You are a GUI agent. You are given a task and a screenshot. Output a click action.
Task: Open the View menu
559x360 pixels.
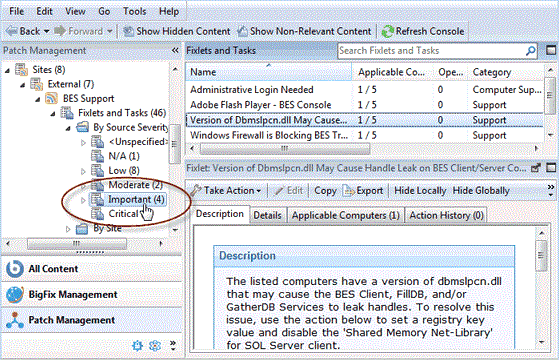click(x=75, y=11)
